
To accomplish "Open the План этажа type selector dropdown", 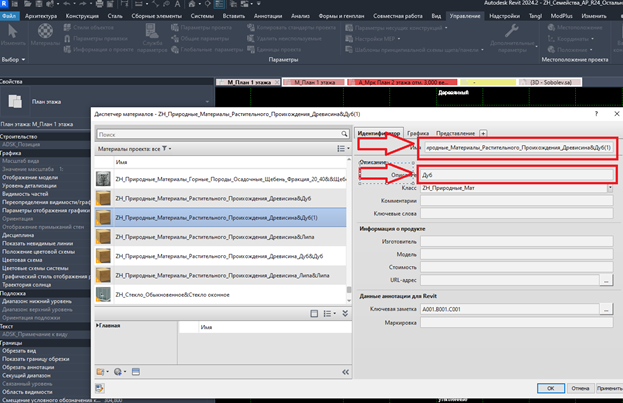I will click(x=207, y=102).
